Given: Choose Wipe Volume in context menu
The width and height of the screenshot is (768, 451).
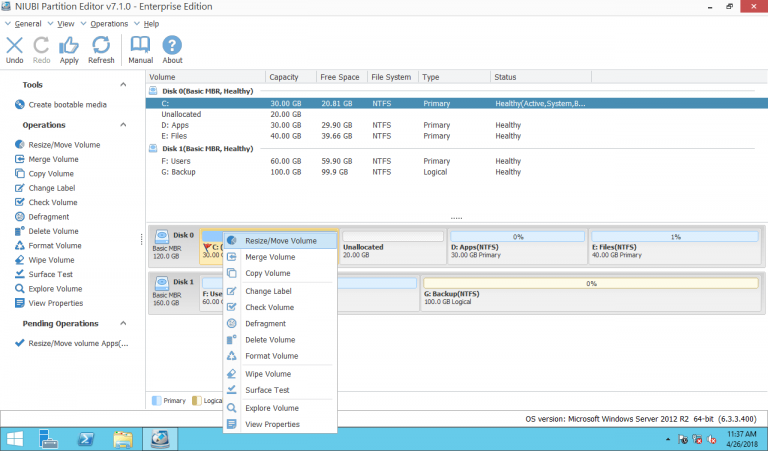Looking at the screenshot, I should (280, 374).
